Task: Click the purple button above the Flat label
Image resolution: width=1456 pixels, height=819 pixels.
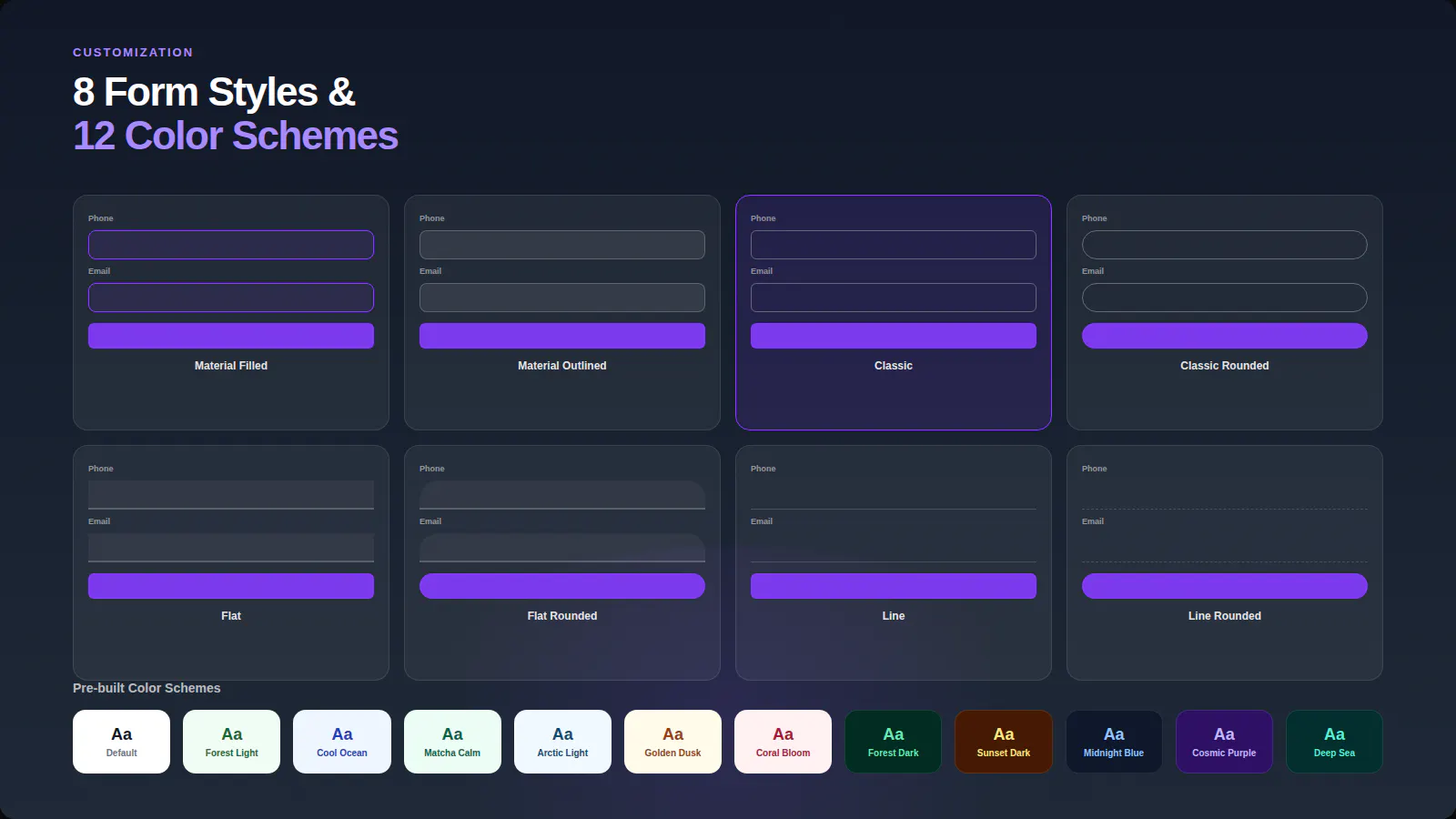Action: pos(231,586)
